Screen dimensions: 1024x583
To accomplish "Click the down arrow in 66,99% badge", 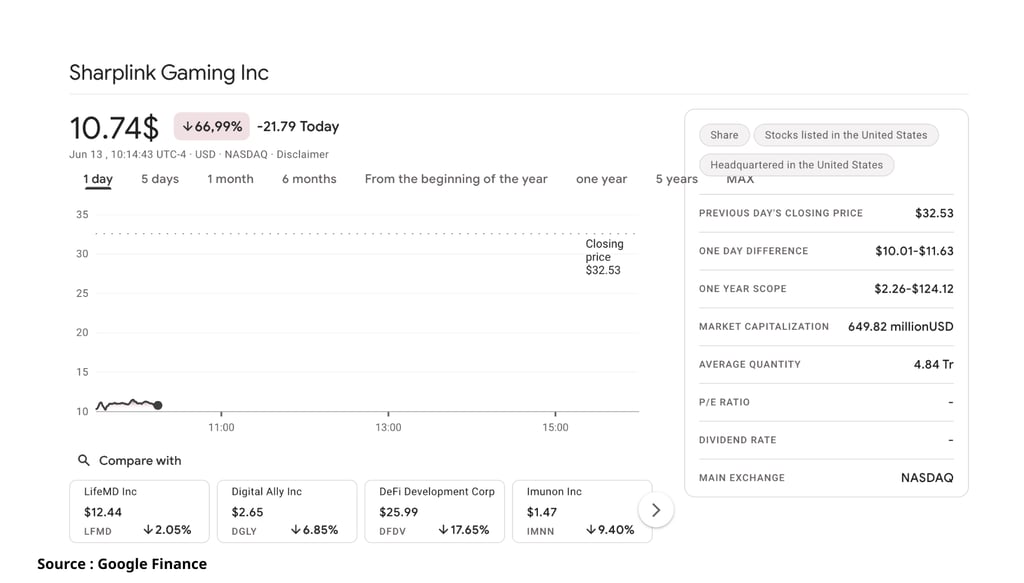I will [x=187, y=127].
